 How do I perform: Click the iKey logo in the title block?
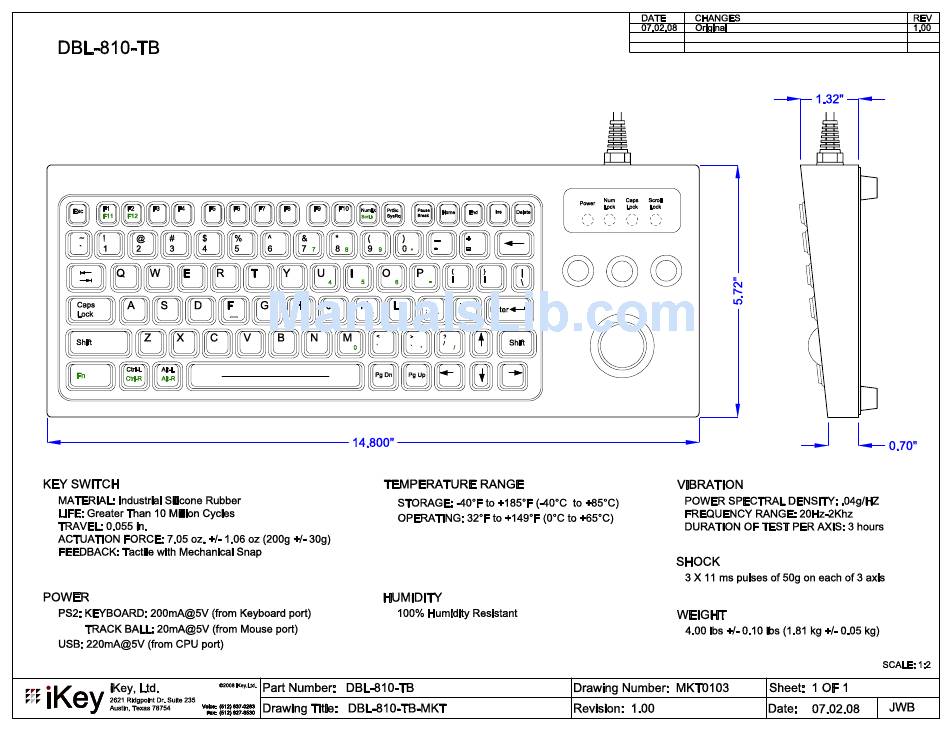pos(65,698)
